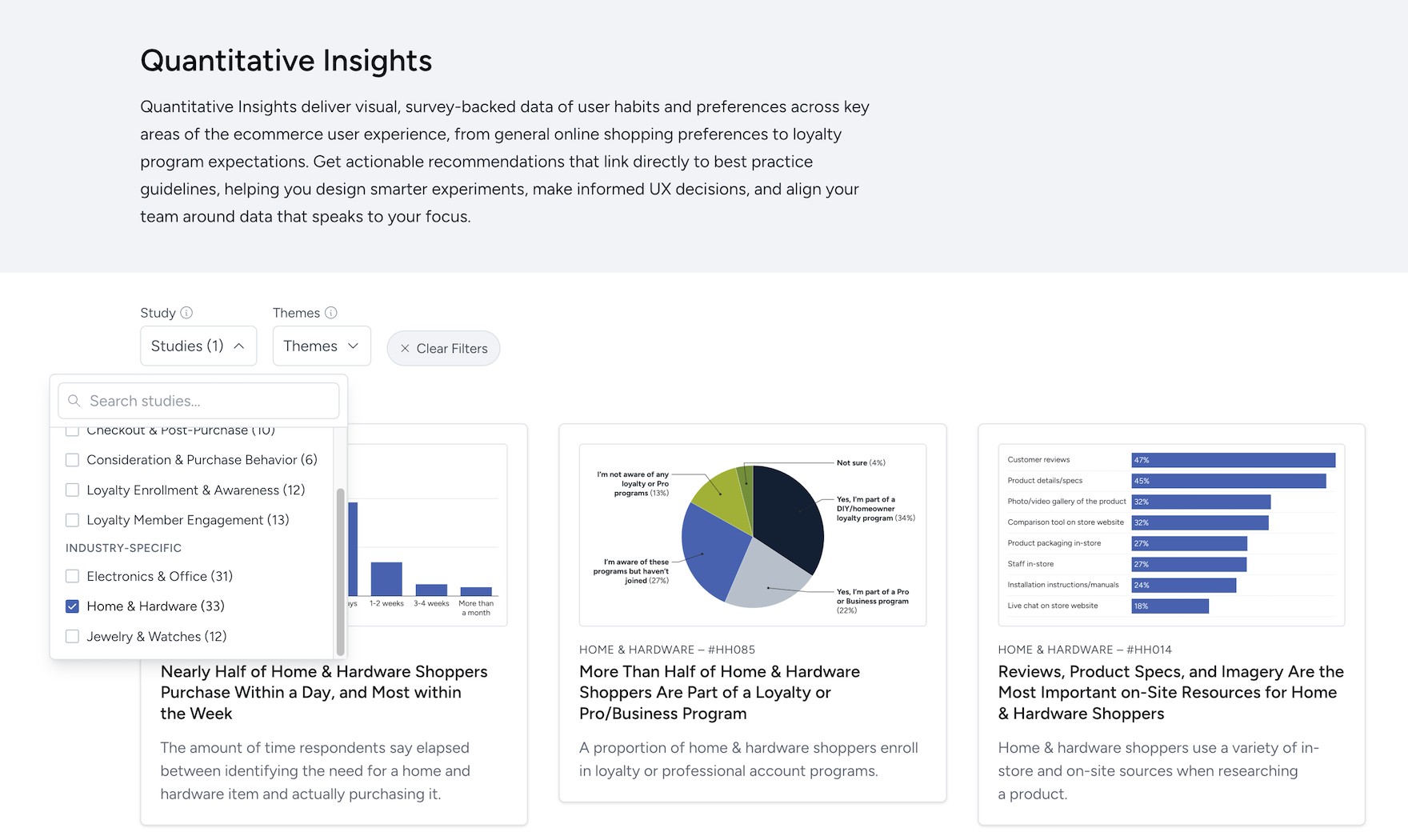Check Consideration & Purchase Behavior filter
Viewport: 1408px width, 840px height.
click(72, 460)
